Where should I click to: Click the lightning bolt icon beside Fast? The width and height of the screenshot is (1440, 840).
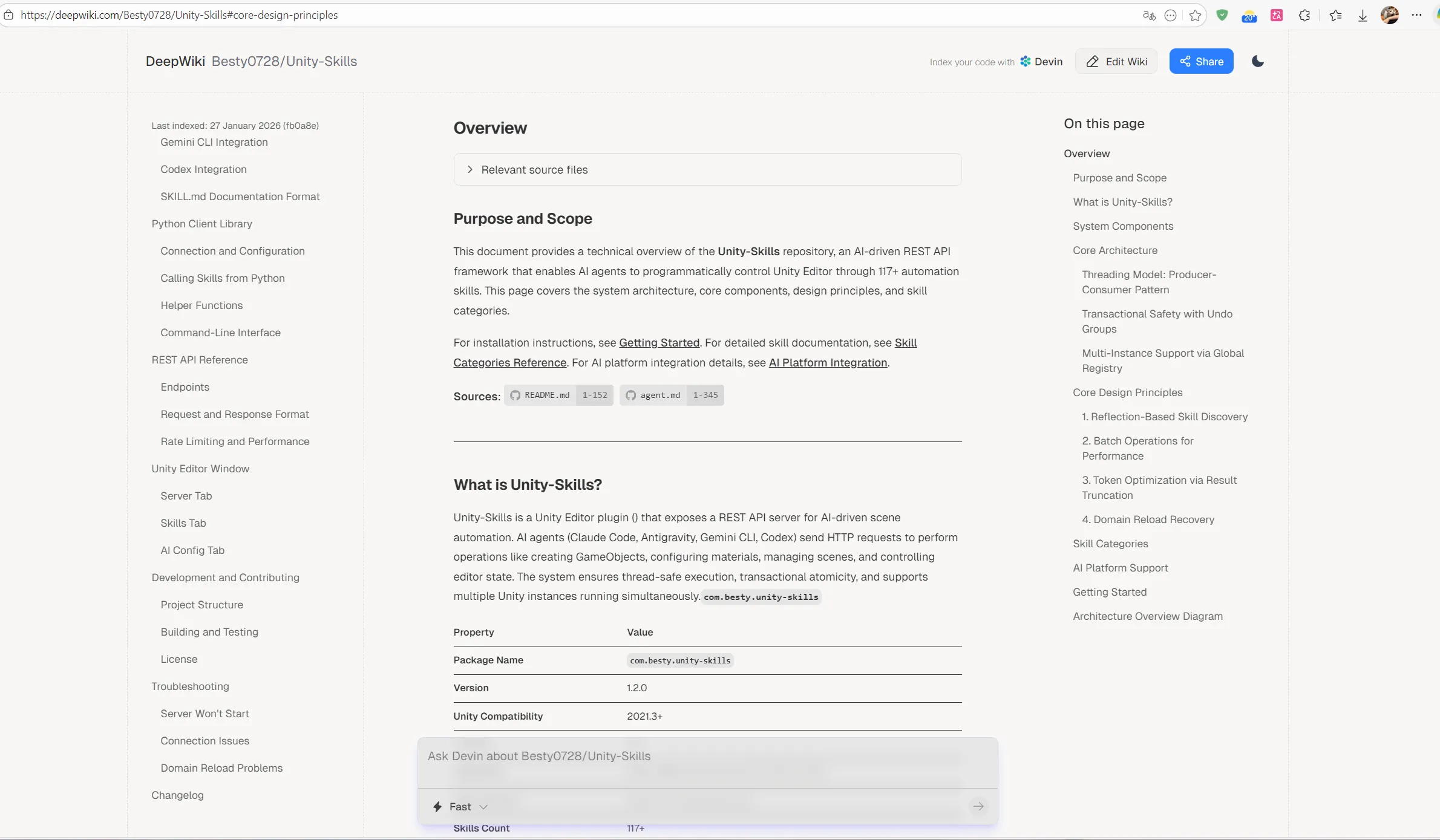click(x=438, y=806)
